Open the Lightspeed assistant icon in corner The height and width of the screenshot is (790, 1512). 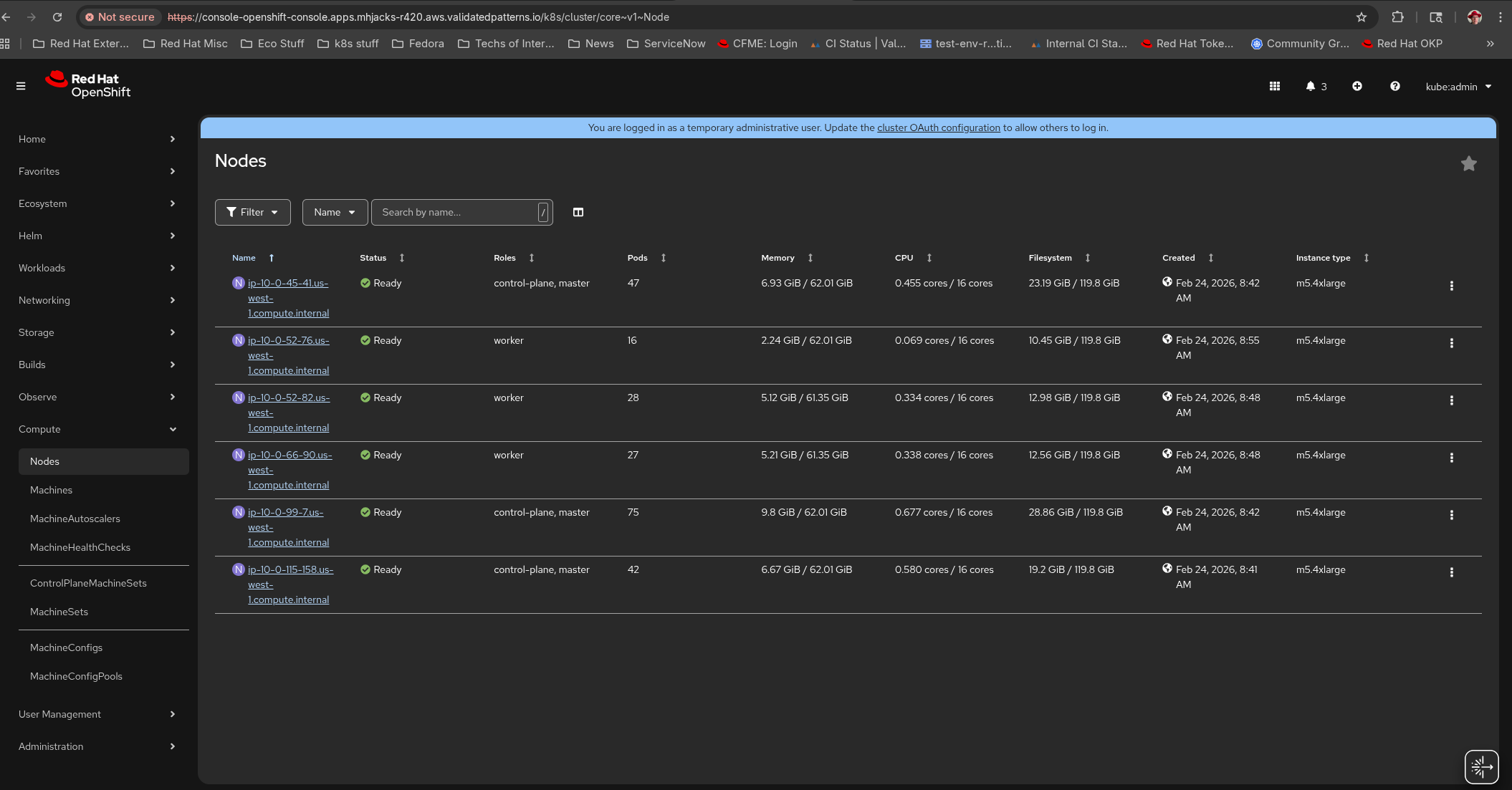point(1480,766)
